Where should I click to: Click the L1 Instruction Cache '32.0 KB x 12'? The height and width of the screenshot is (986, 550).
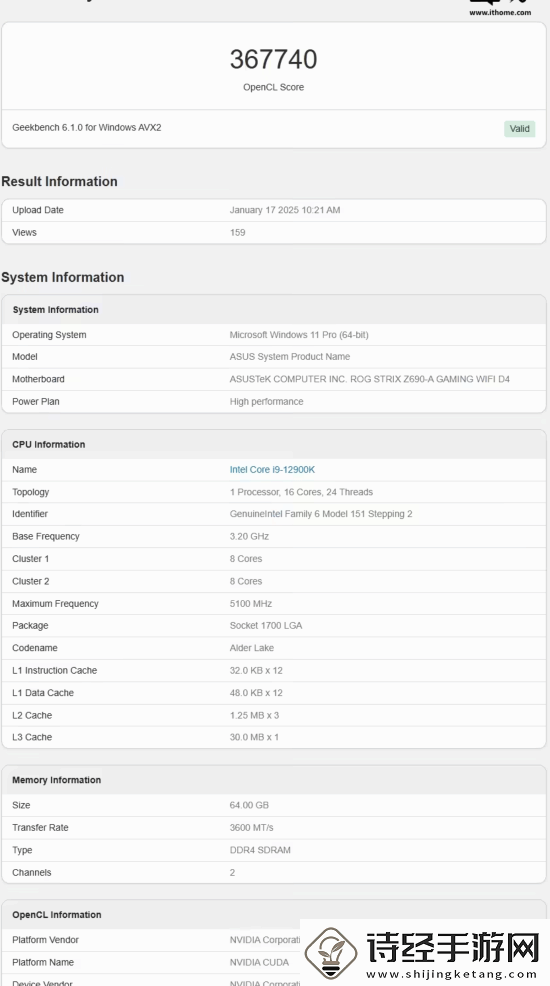click(x=256, y=671)
